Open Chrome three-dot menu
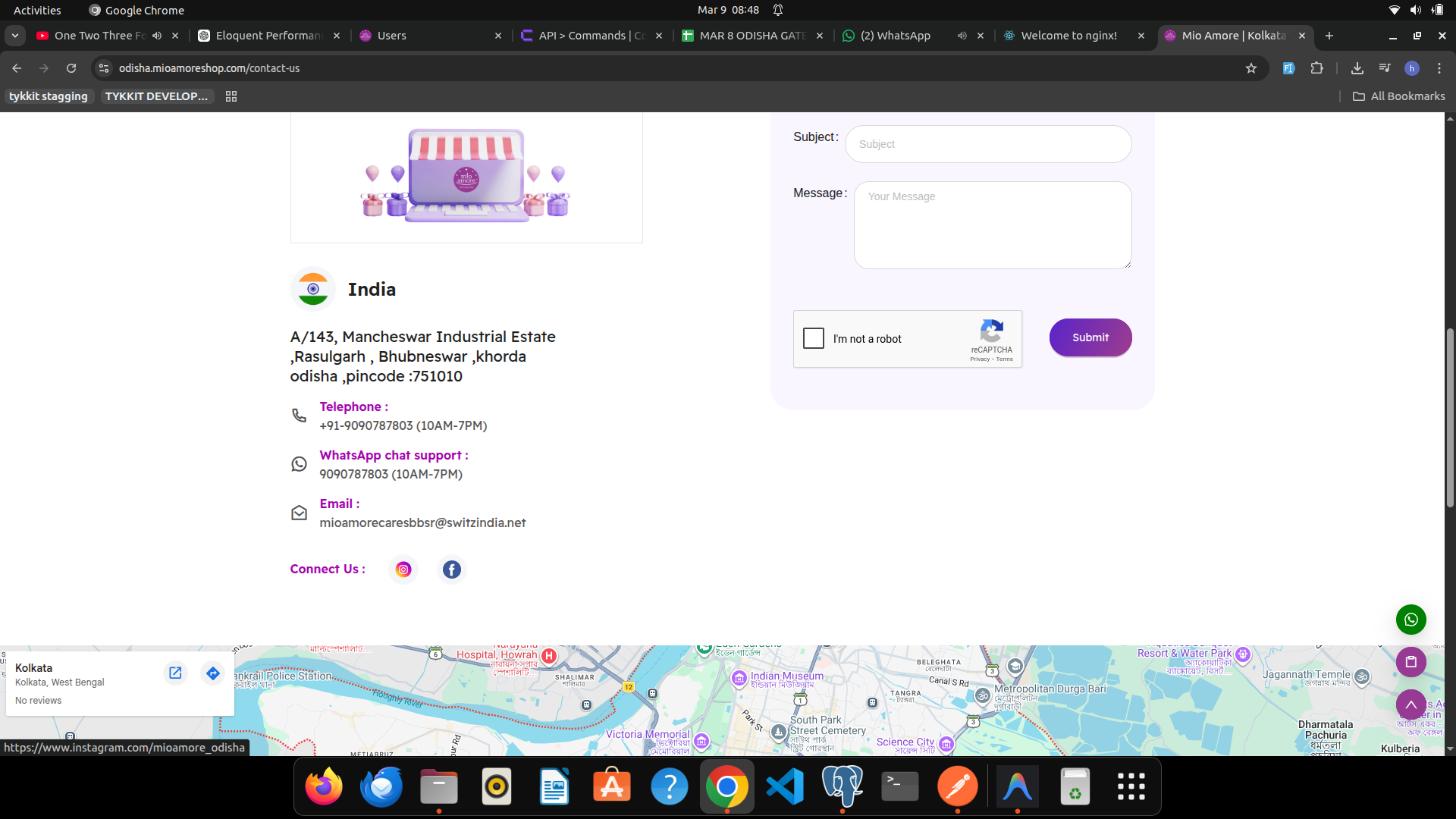Image resolution: width=1456 pixels, height=819 pixels. click(x=1439, y=68)
